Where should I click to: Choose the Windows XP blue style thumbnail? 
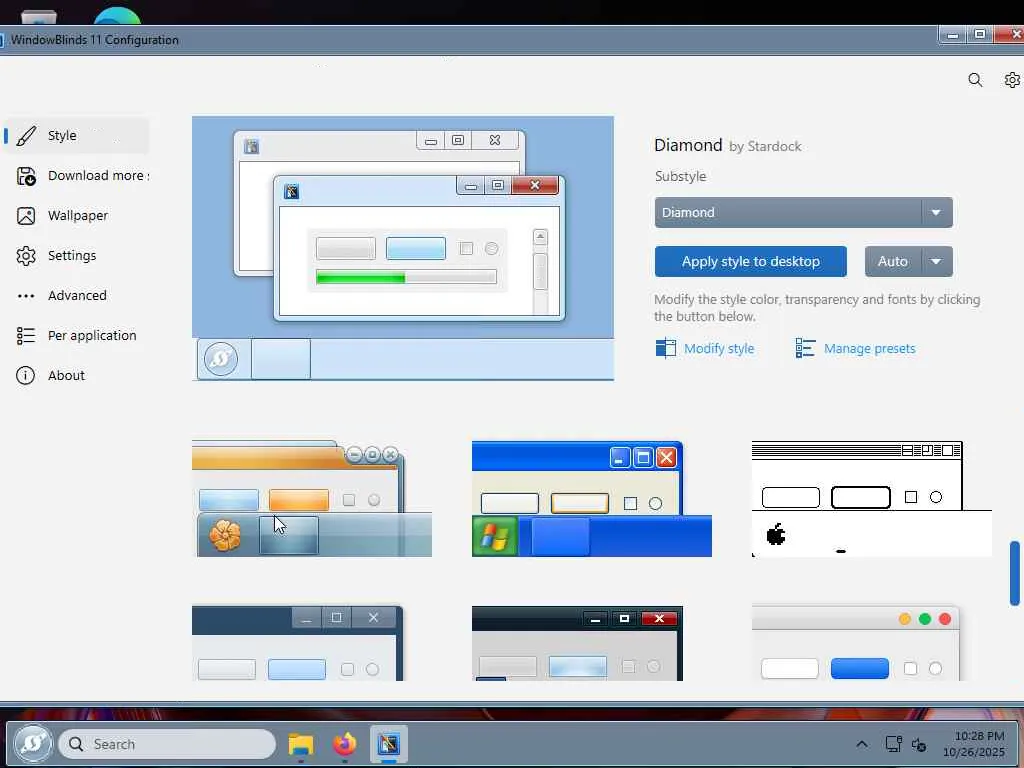(x=592, y=499)
